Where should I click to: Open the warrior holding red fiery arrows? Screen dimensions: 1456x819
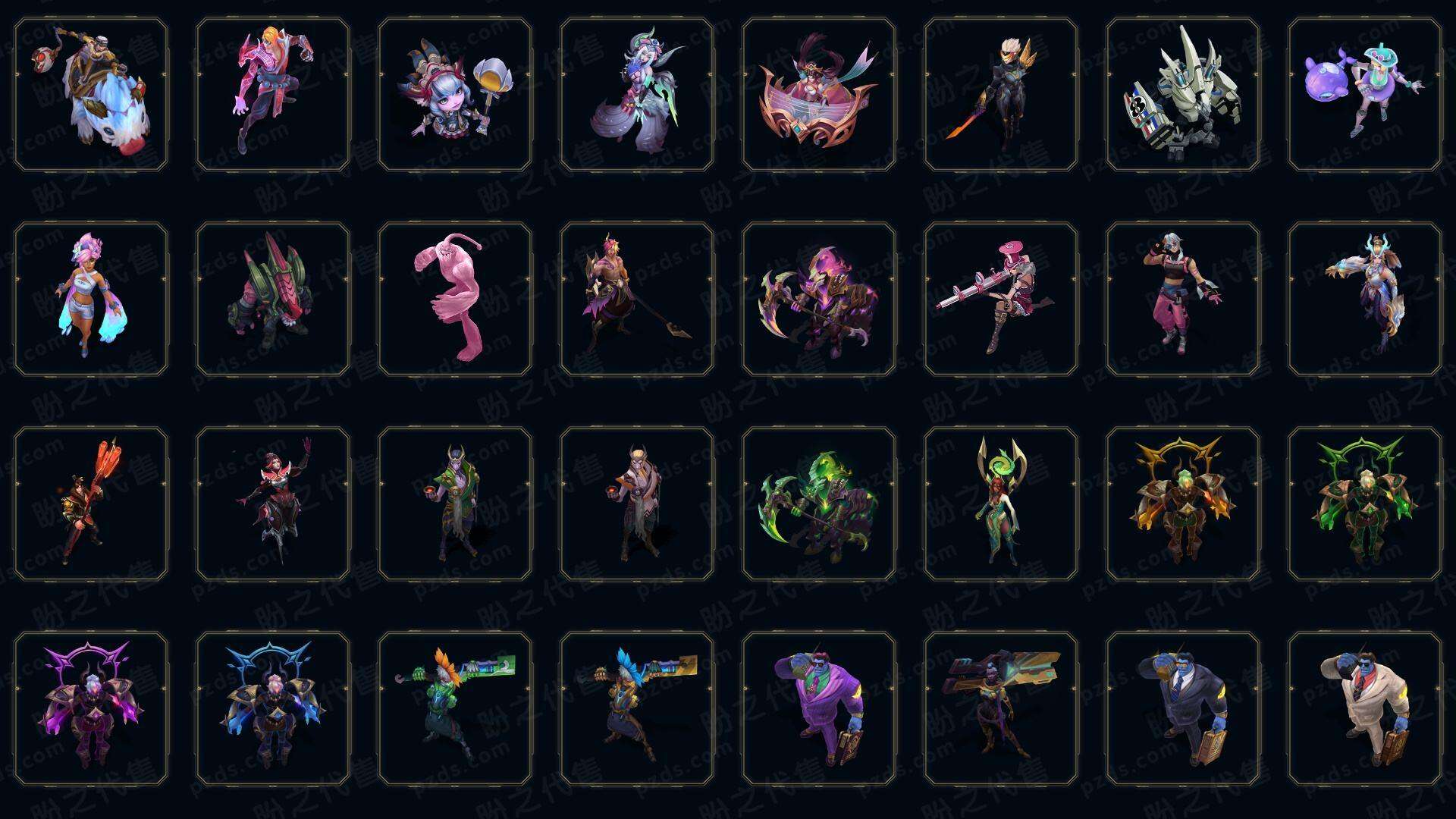91,504
